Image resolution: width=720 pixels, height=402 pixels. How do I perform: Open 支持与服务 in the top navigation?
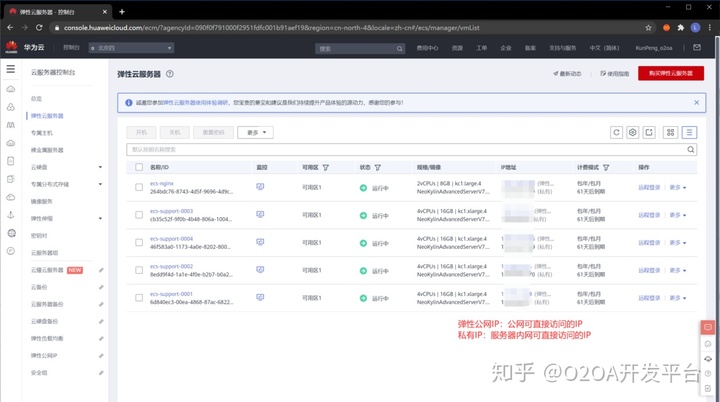coord(562,48)
